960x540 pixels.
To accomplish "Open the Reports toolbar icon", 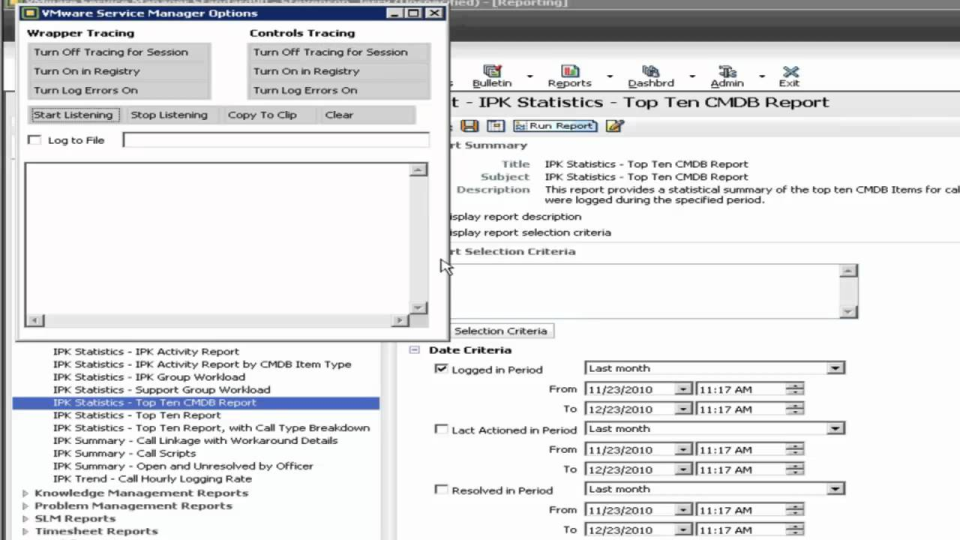I will click(x=569, y=76).
